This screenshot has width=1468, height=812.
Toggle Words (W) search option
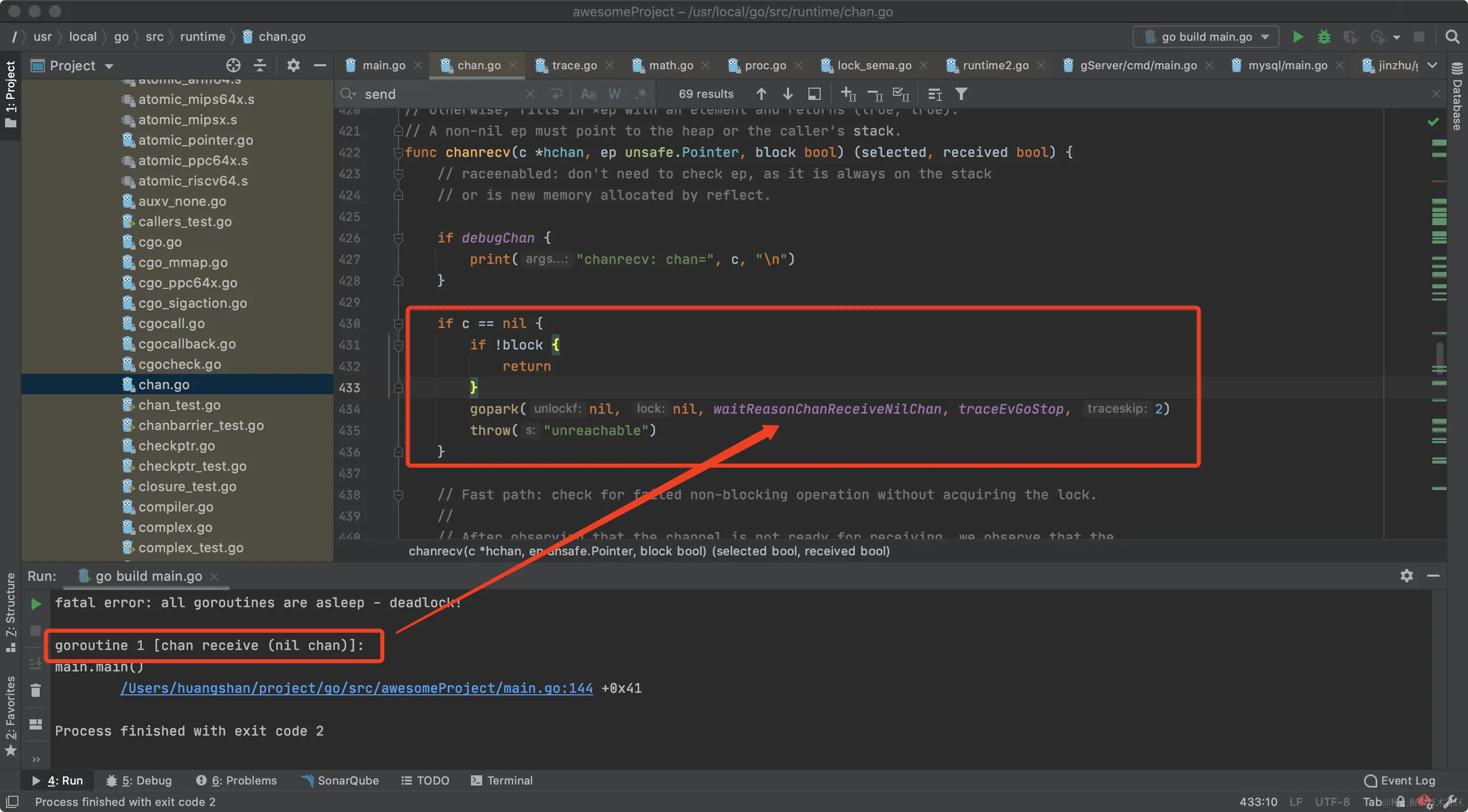(x=614, y=94)
